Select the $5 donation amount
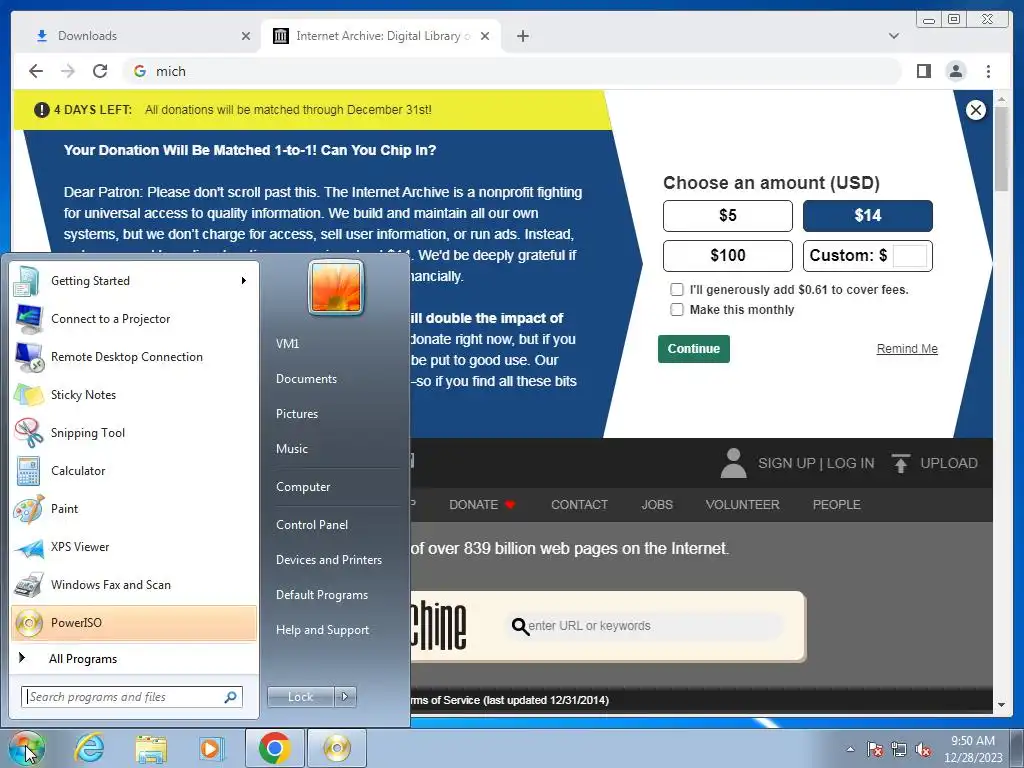This screenshot has width=1024, height=768. (728, 216)
